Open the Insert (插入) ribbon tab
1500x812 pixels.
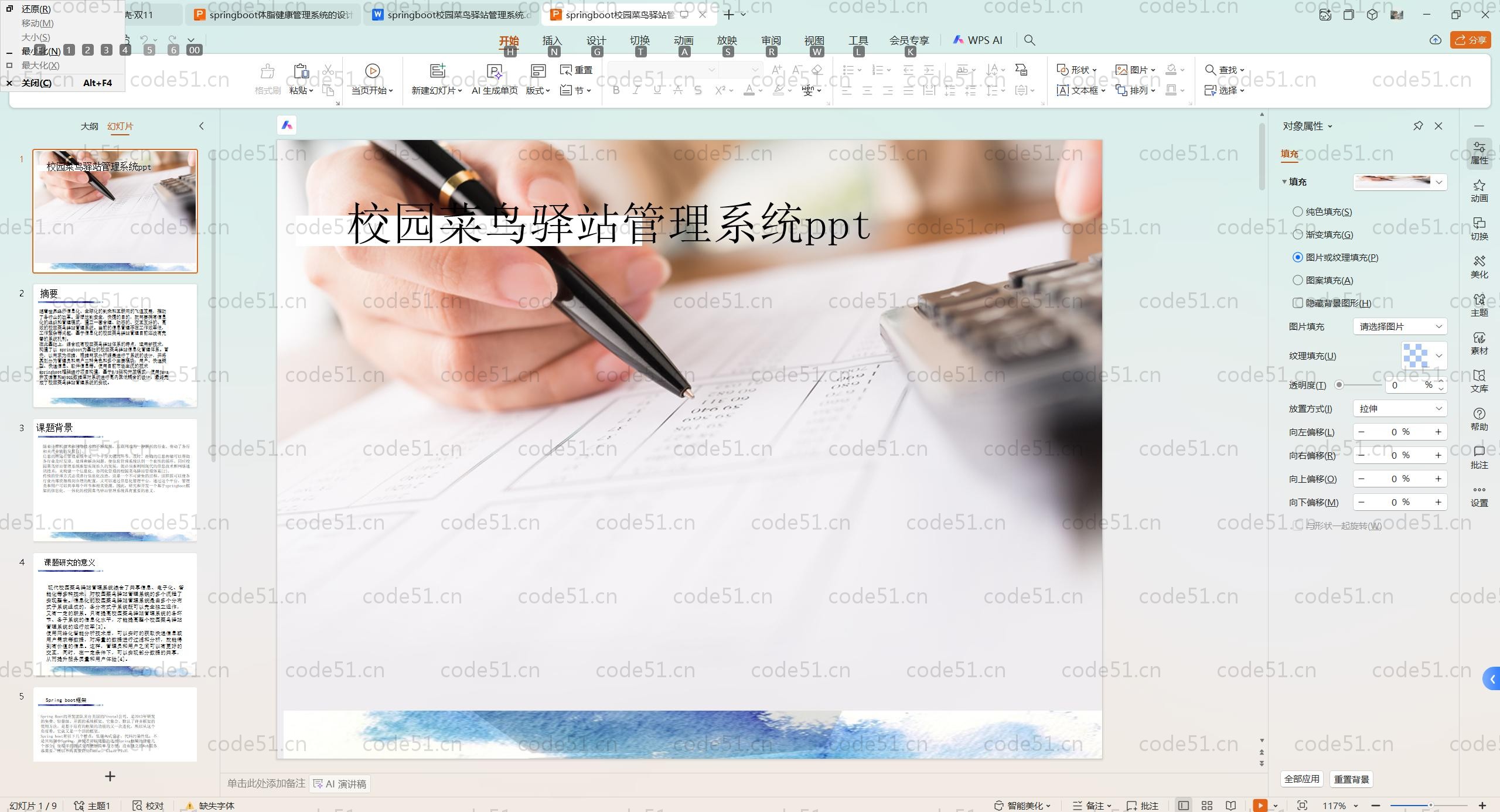pyautogui.click(x=551, y=40)
